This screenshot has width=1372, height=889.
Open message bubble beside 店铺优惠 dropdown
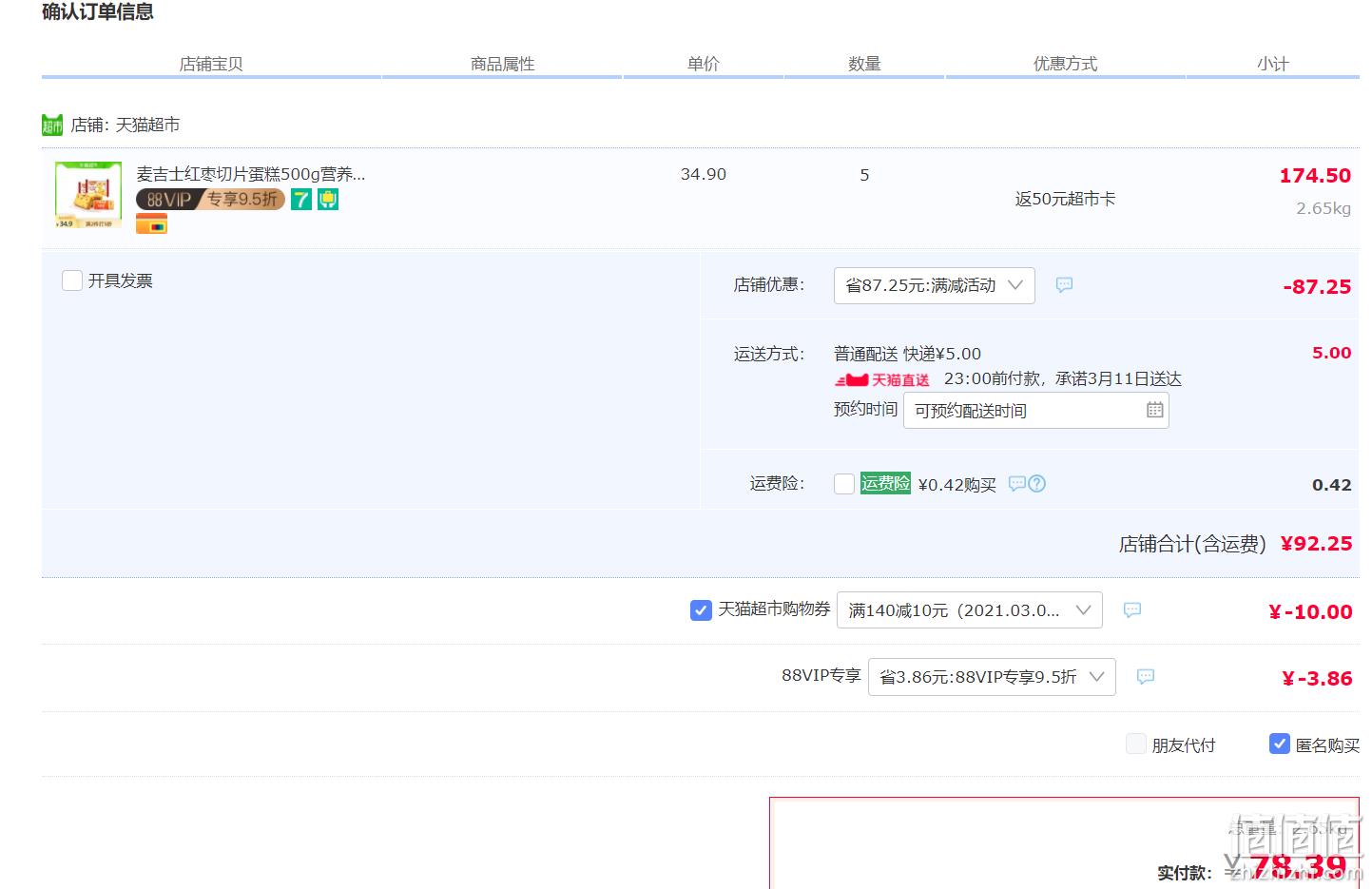coord(1065,285)
